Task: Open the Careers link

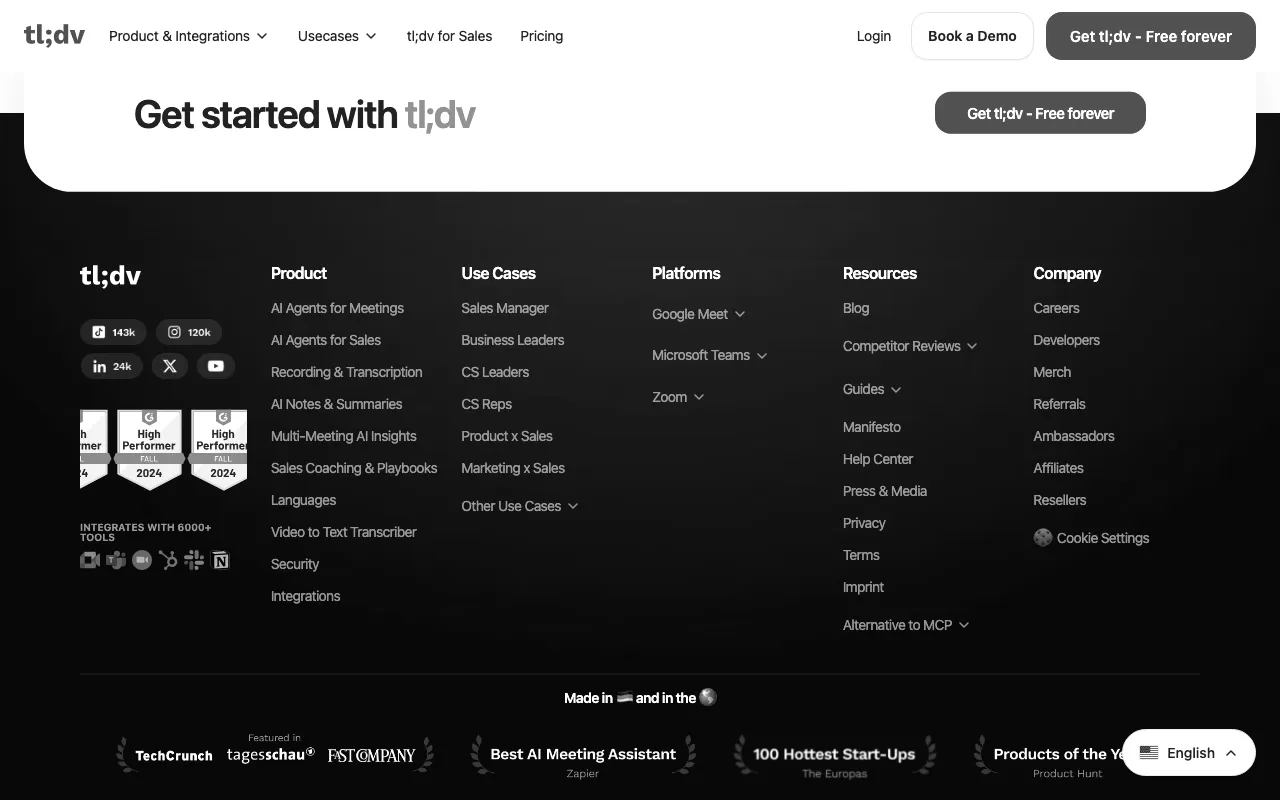Action: tap(1056, 308)
